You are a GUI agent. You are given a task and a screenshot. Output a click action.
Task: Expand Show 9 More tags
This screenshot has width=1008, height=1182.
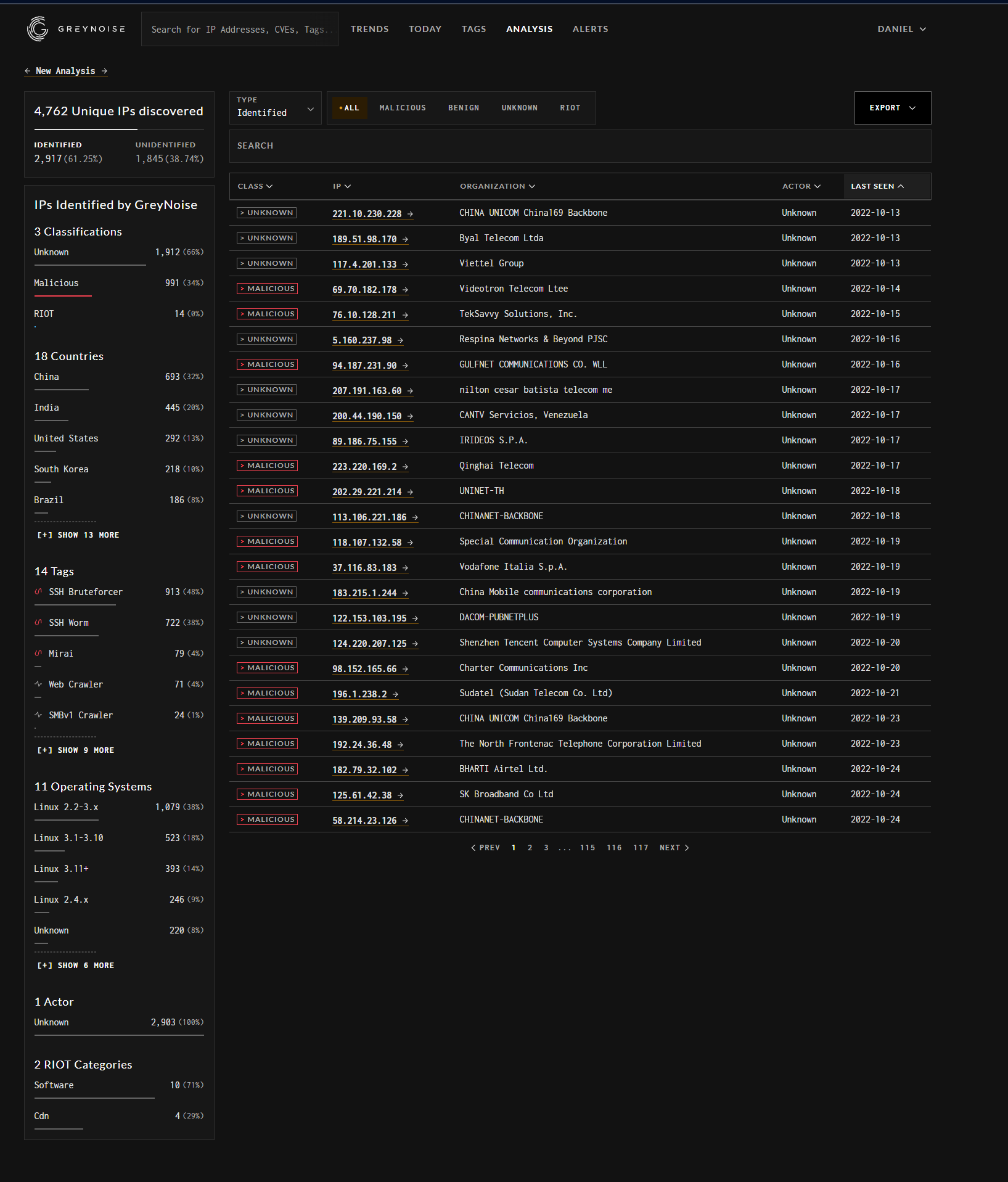76,750
